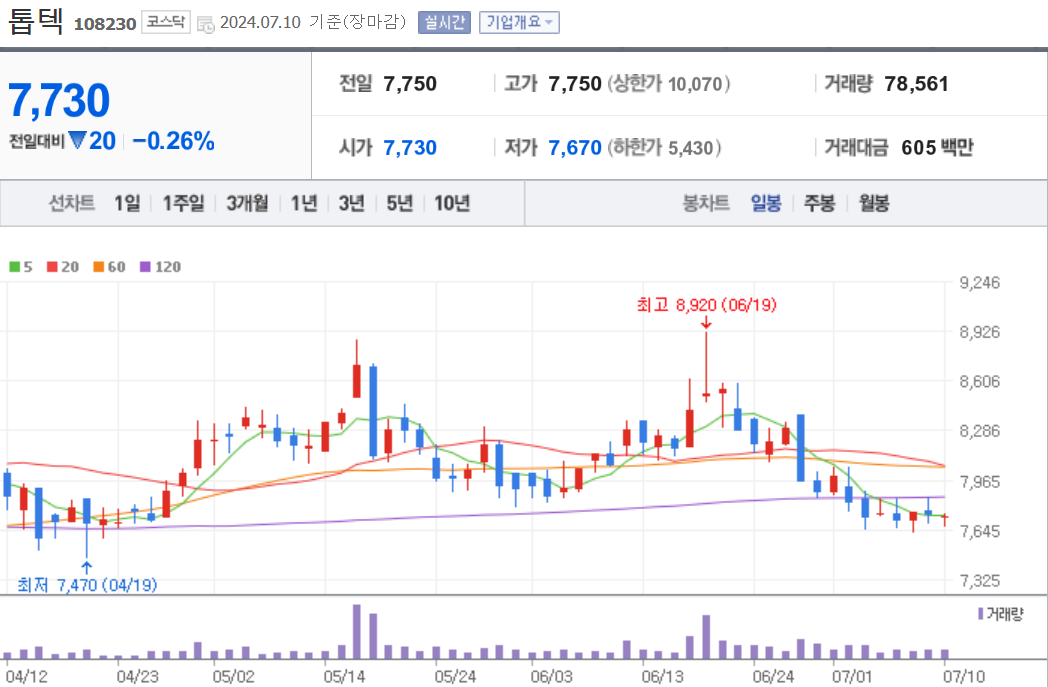This screenshot has height=687, width=1048.
Task: Click the red arrow at the 최고 8,920 marker
Action: 706,323
